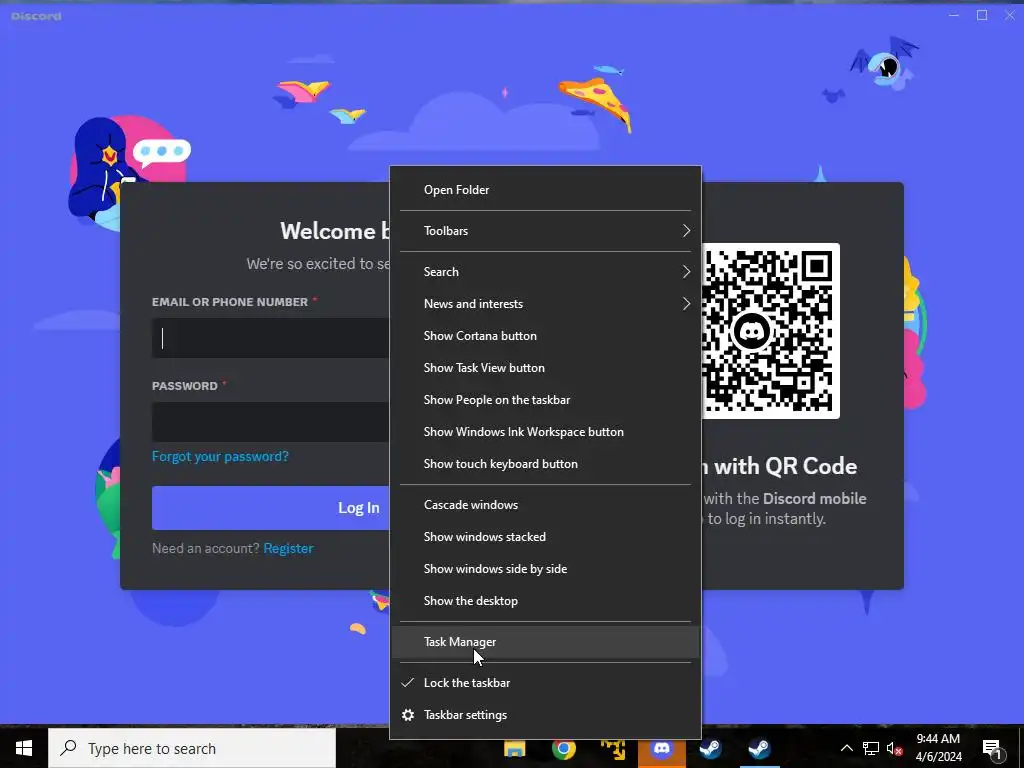Image resolution: width=1024 pixels, height=768 pixels.
Task: Open Steam icon with the active underline
Action: click(x=760, y=748)
